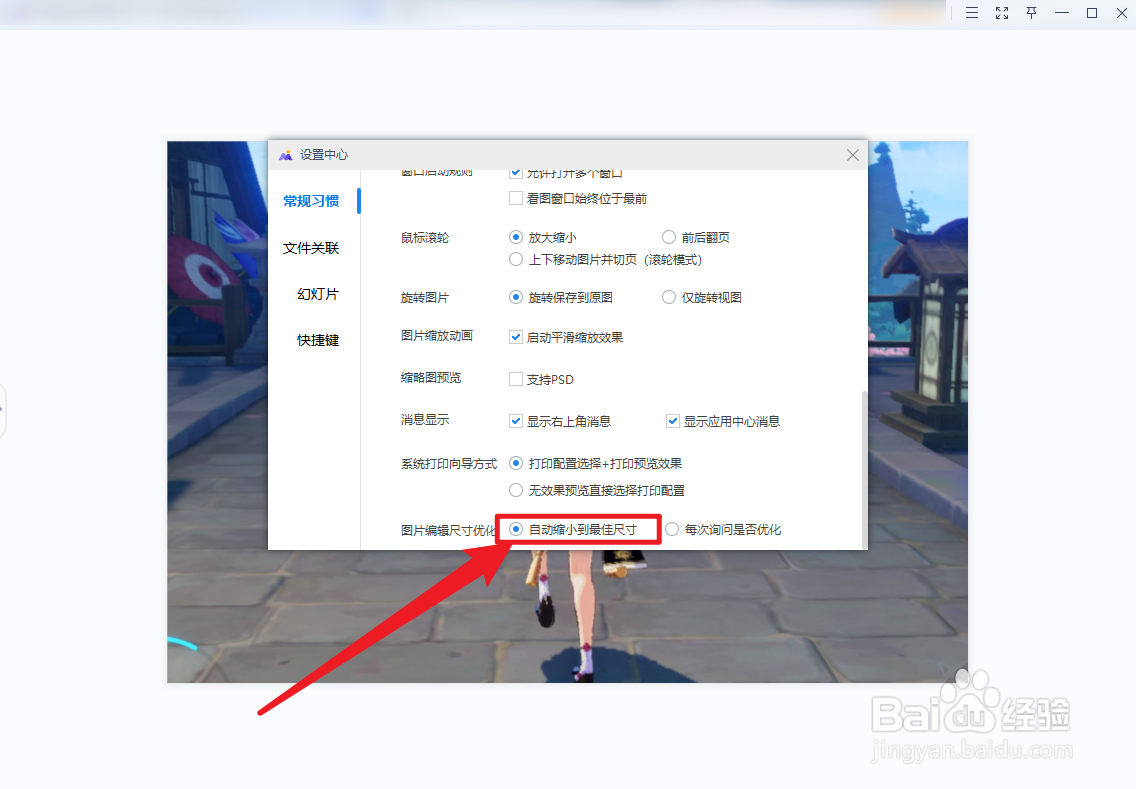Click the settings dialog vertical scrollbar
Viewport: 1136px width, 789px height.
863,469
